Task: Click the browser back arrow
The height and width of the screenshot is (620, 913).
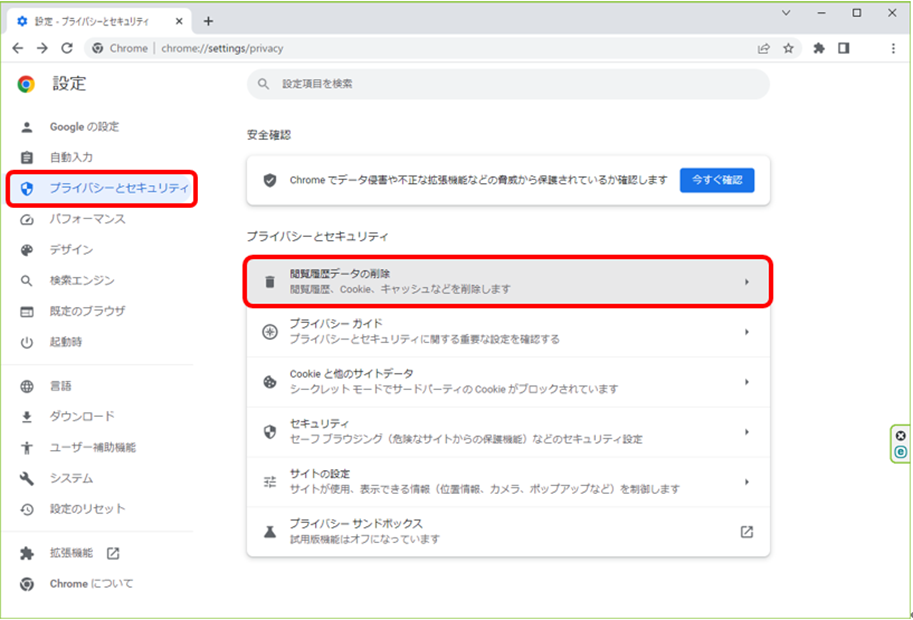Action: coord(17,48)
